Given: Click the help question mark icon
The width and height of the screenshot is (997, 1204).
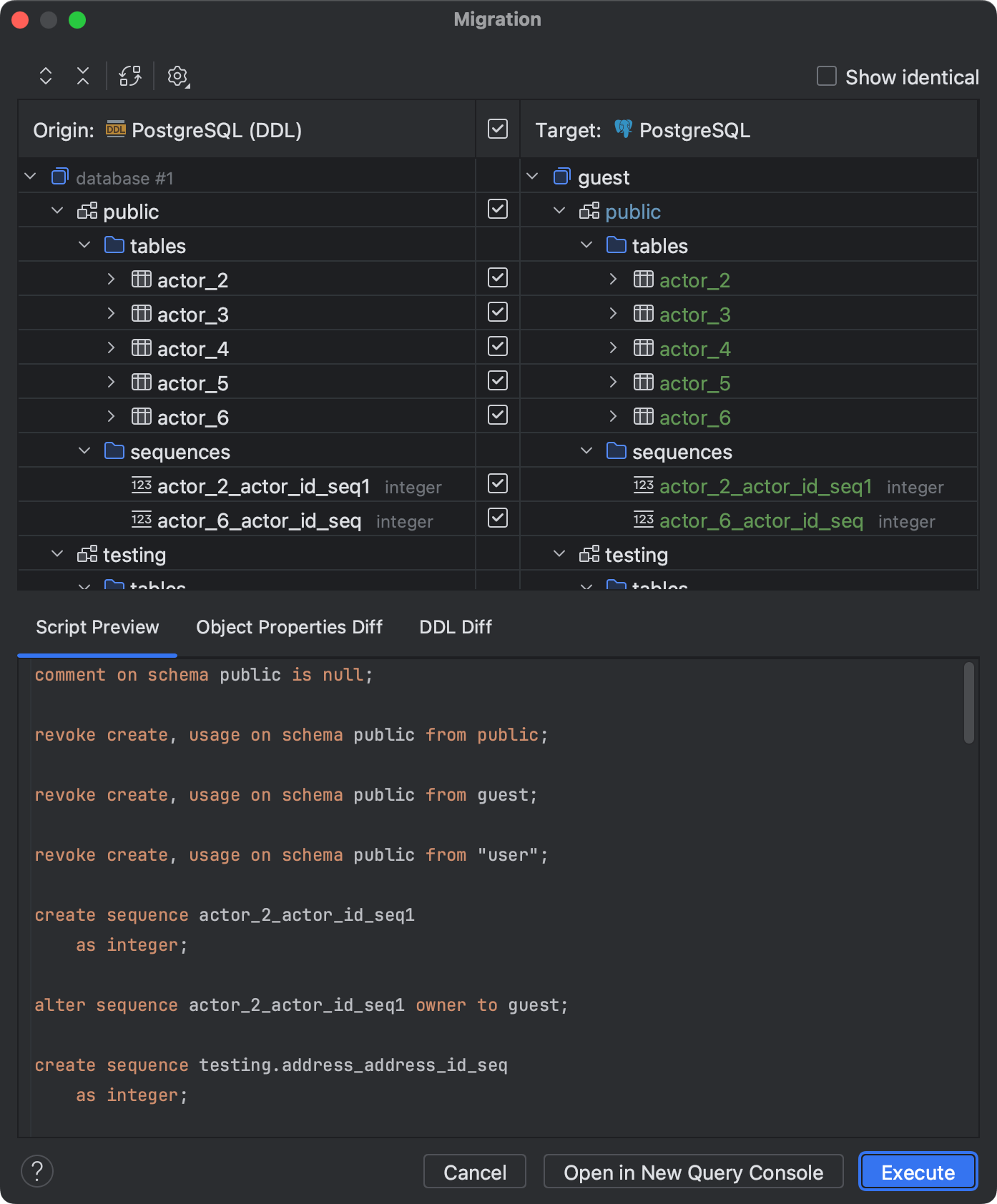Looking at the screenshot, I should point(37,1171).
